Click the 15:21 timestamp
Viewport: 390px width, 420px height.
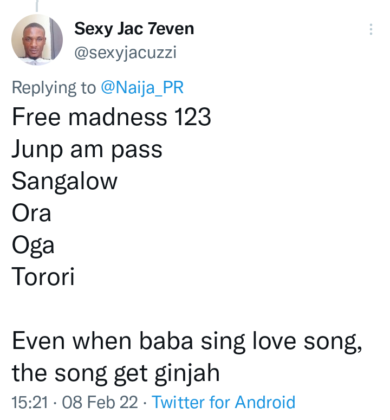pos(30,402)
